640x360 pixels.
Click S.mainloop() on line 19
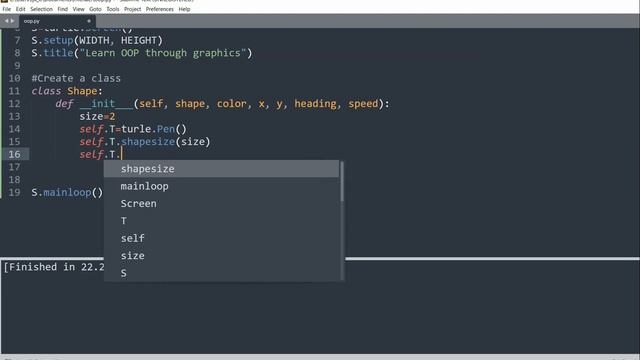[67, 192]
